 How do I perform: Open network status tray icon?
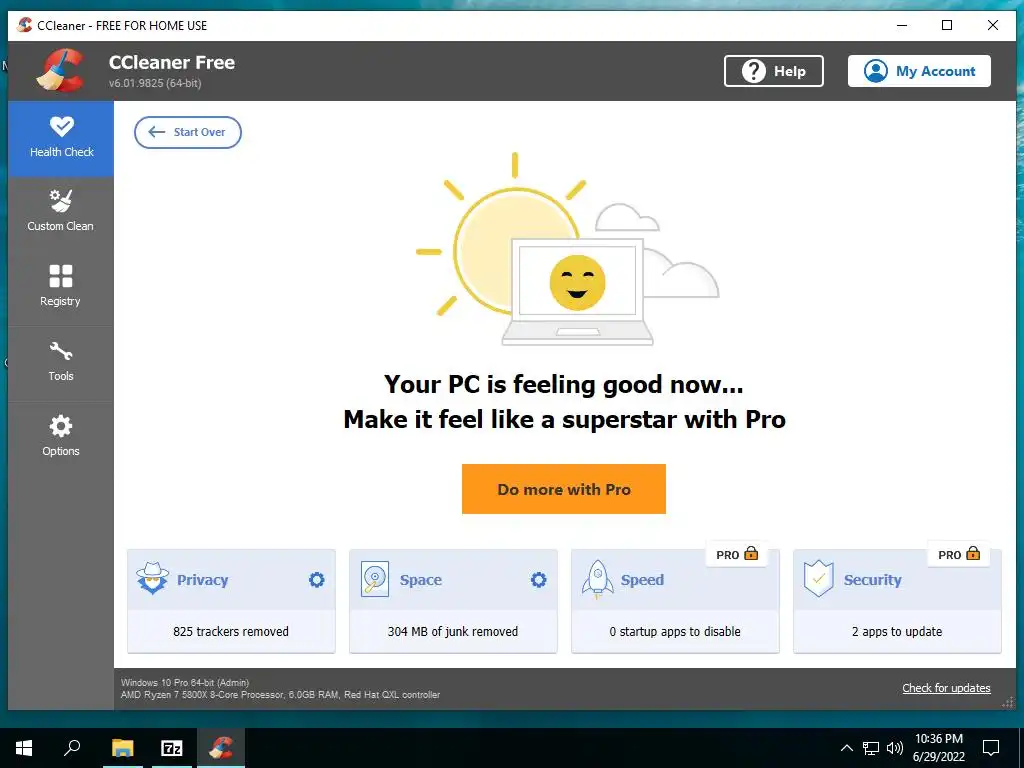click(871, 748)
